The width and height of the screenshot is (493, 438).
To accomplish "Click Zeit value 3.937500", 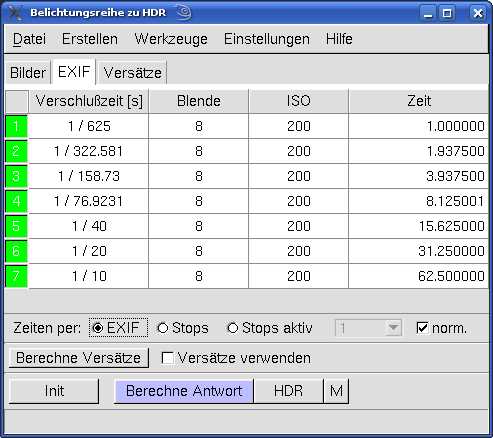I will 419,176.
